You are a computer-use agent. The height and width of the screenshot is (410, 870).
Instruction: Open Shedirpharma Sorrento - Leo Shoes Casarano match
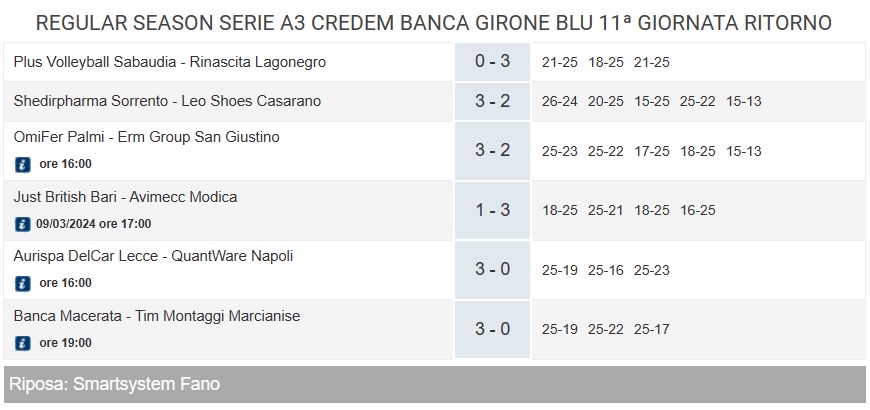pos(167,101)
